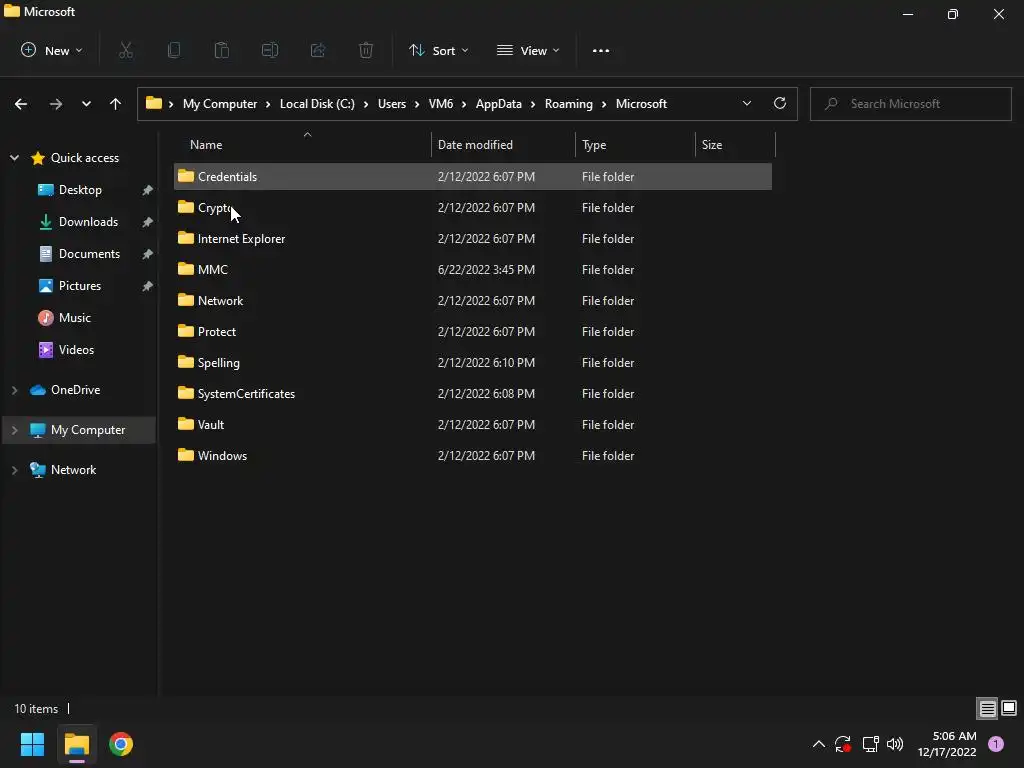The height and width of the screenshot is (768, 1024).
Task: Go back with the left arrow
Action: click(x=21, y=104)
